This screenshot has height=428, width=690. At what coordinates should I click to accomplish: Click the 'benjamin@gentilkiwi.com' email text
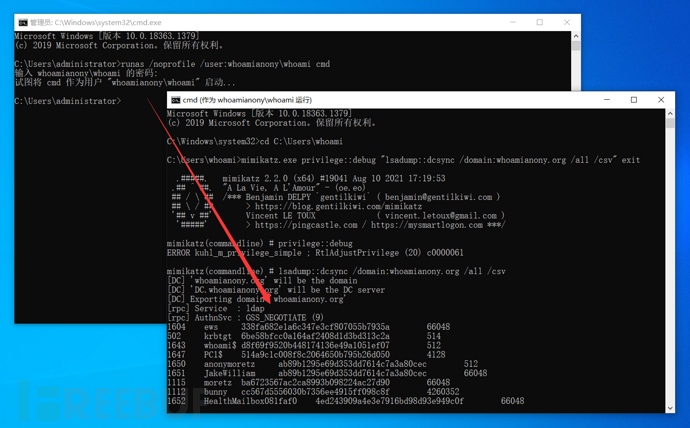pyautogui.click(x=438, y=197)
